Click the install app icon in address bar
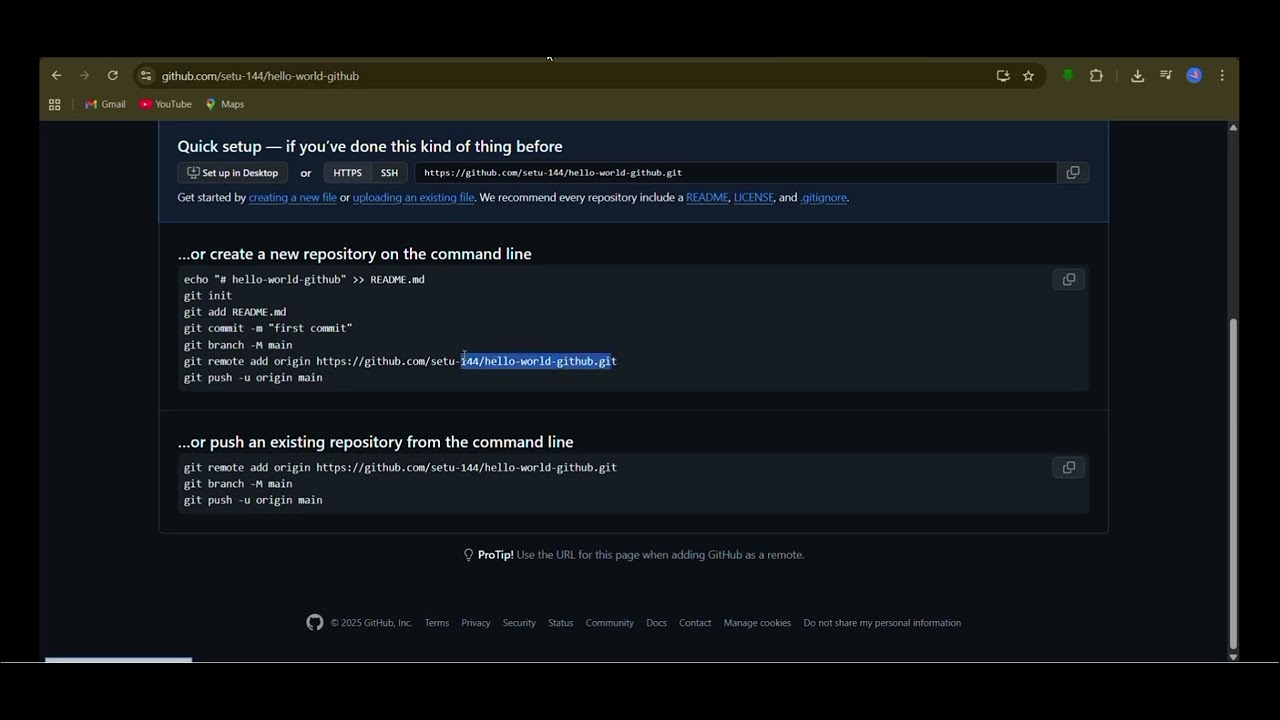 coord(1003,76)
